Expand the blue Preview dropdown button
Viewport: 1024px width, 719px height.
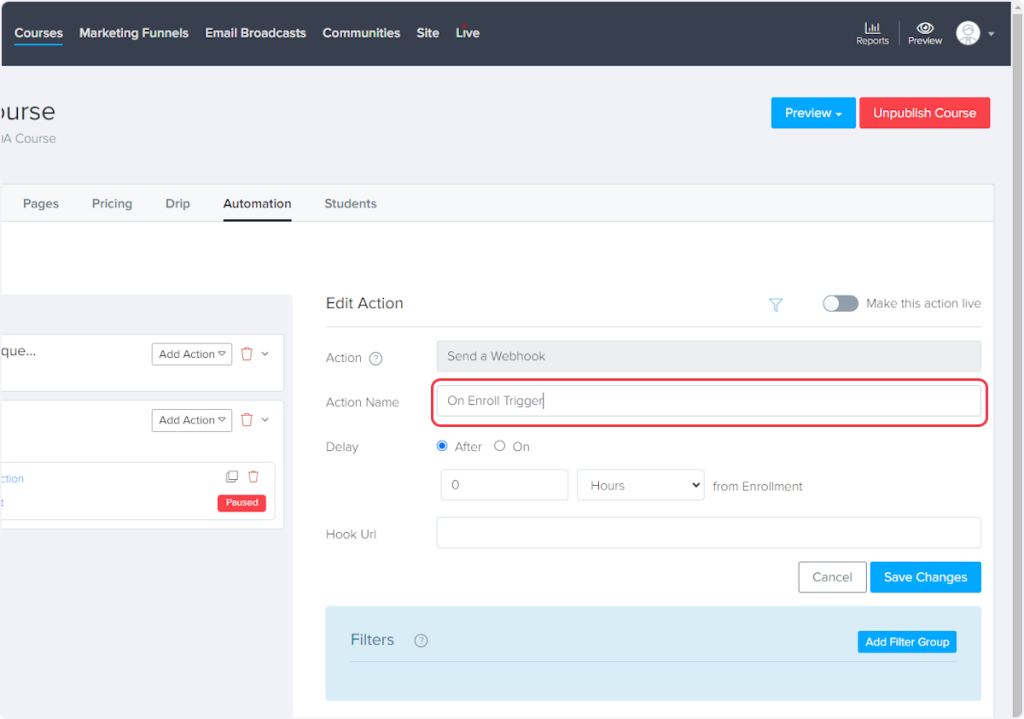coord(812,113)
